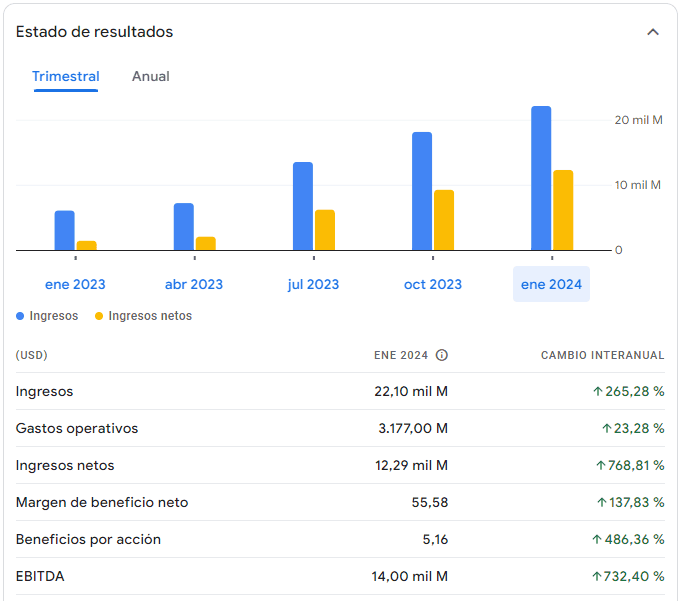Image resolution: width=683 pixels, height=601 pixels.
Task: Switch to the Trimestral tab
Action: click(x=66, y=77)
